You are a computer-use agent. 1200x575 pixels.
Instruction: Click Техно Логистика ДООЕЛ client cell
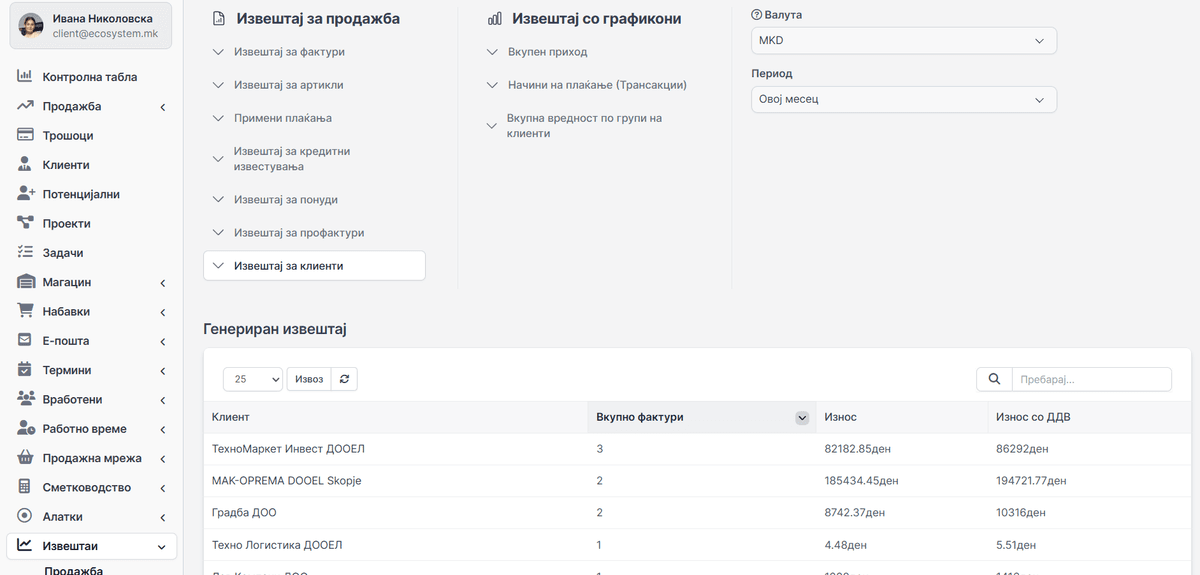395,545
